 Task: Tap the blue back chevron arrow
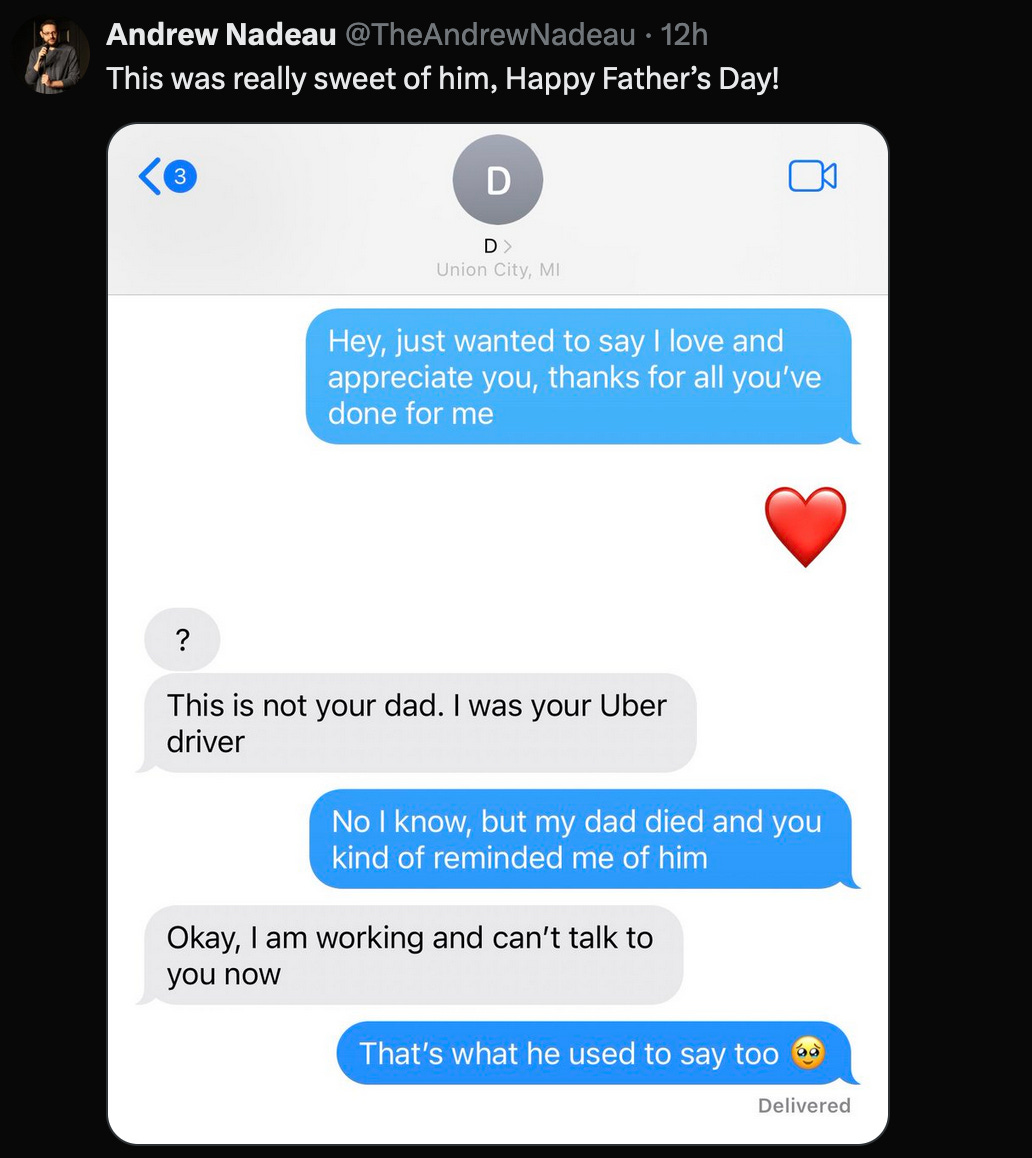coord(150,177)
